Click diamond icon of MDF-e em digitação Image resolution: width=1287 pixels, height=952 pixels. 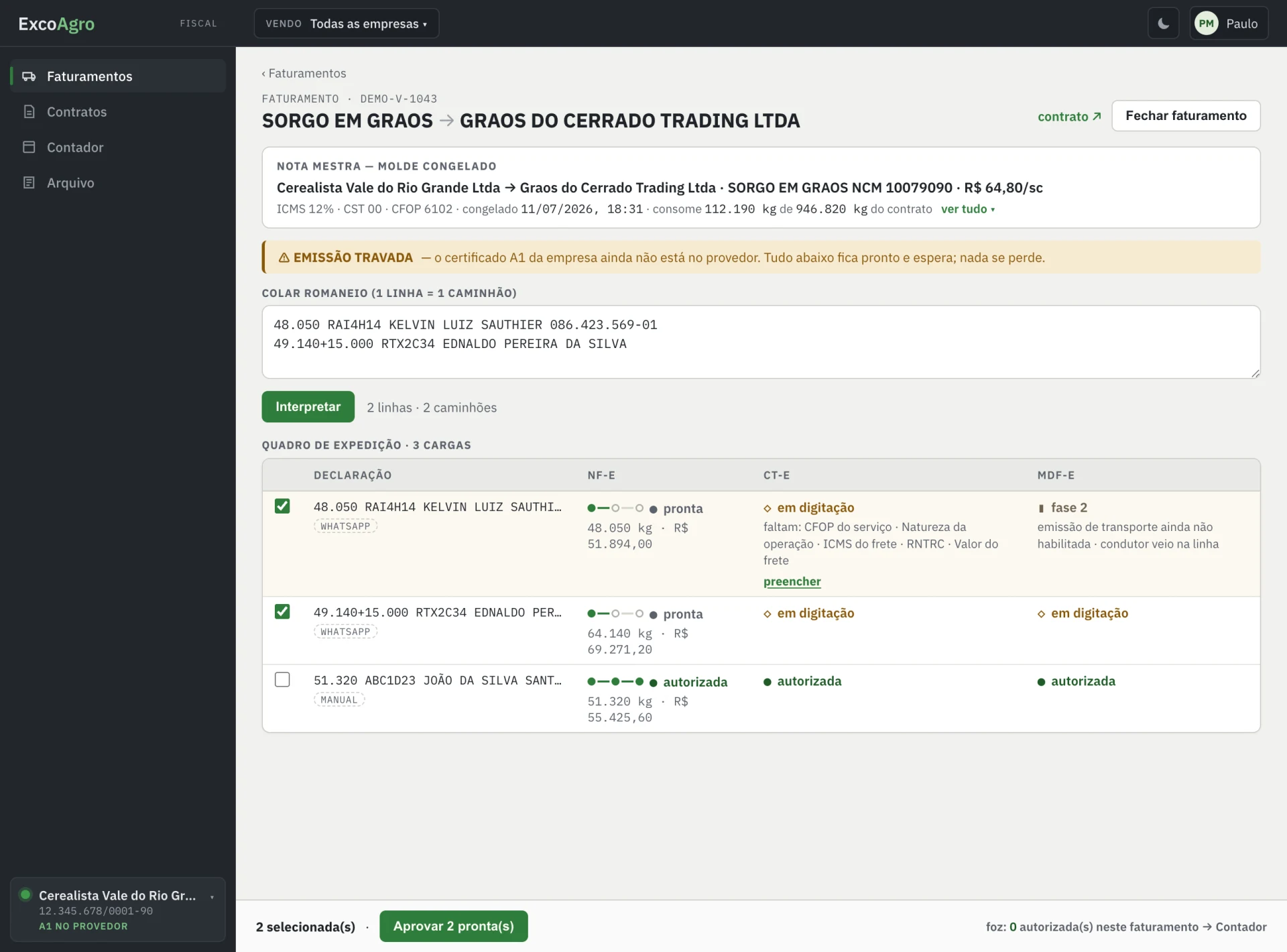[1041, 614]
